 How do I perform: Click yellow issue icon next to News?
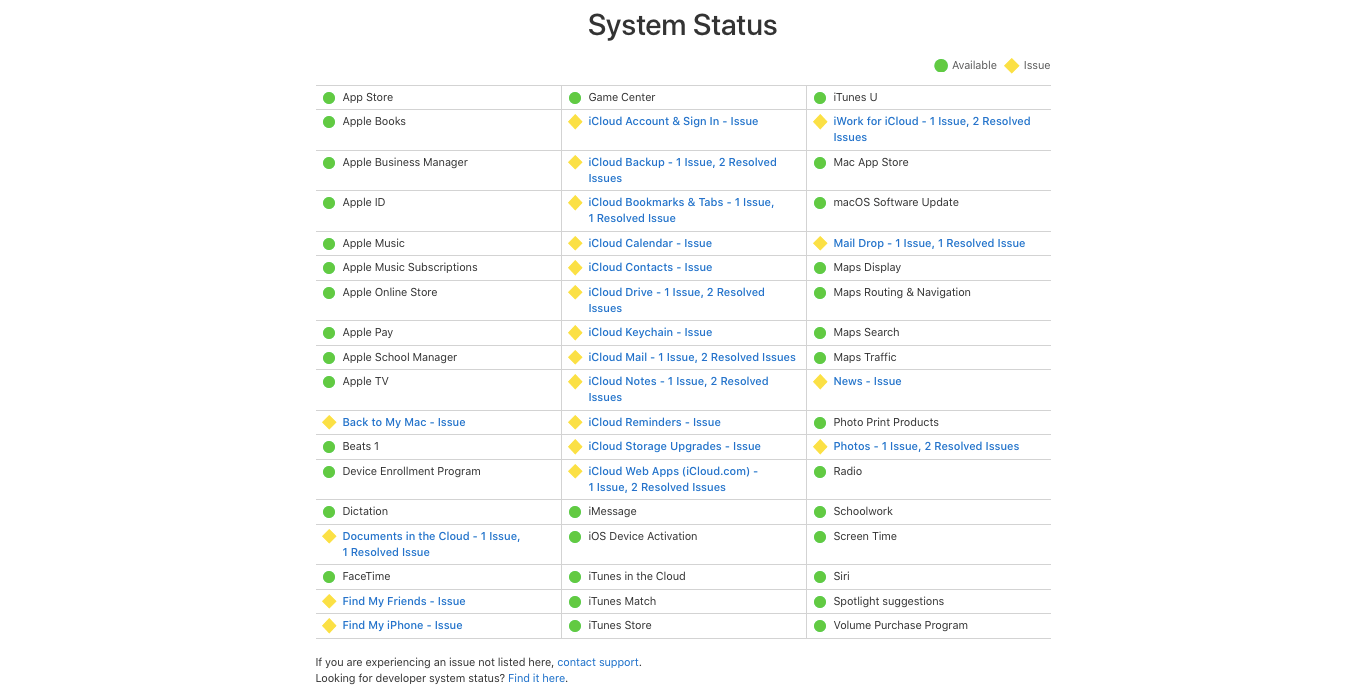[820, 381]
